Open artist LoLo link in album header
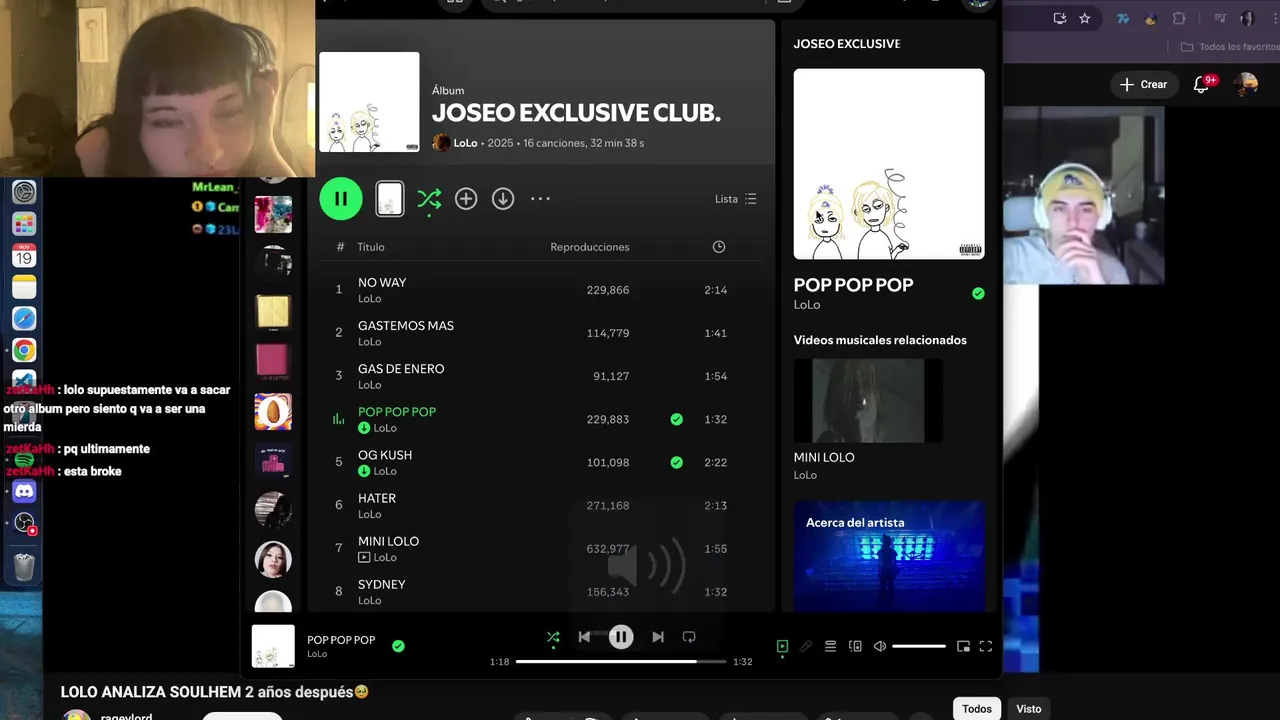This screenshot has height=720, width=1280. (465, 143)
